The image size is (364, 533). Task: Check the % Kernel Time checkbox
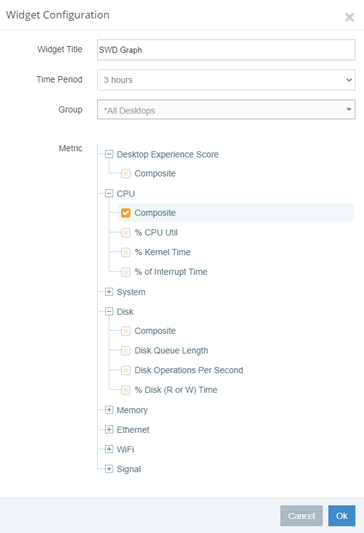coord(126,252)
